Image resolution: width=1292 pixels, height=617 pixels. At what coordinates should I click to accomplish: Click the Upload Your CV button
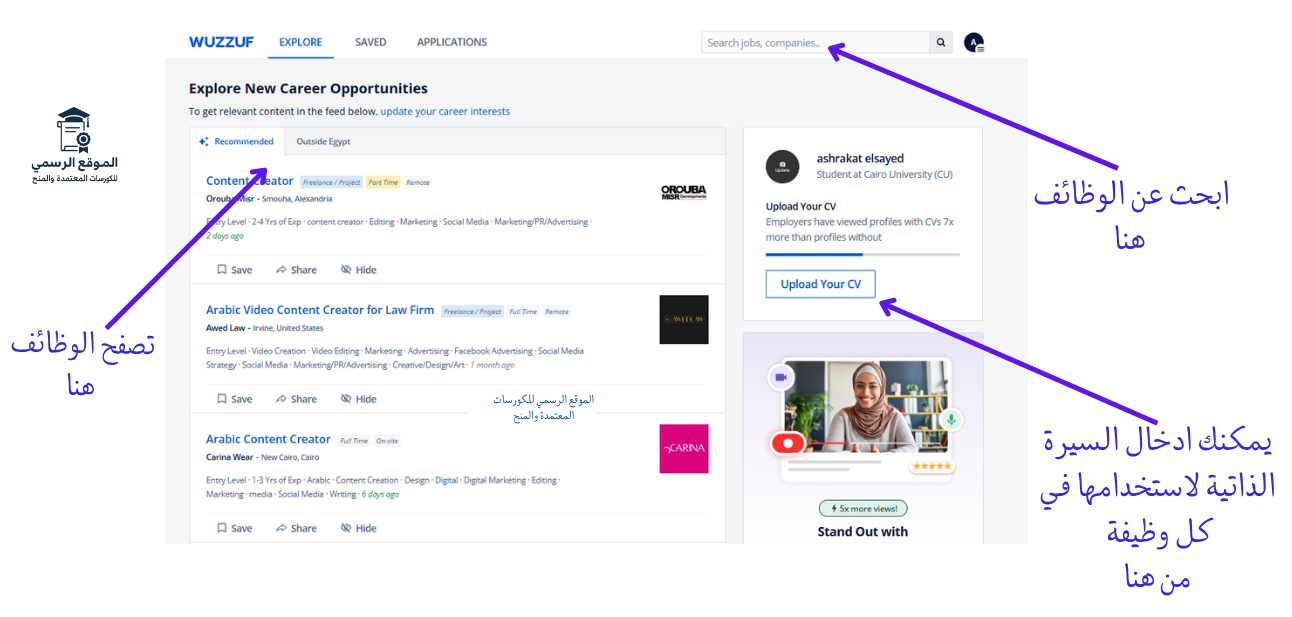820,284
